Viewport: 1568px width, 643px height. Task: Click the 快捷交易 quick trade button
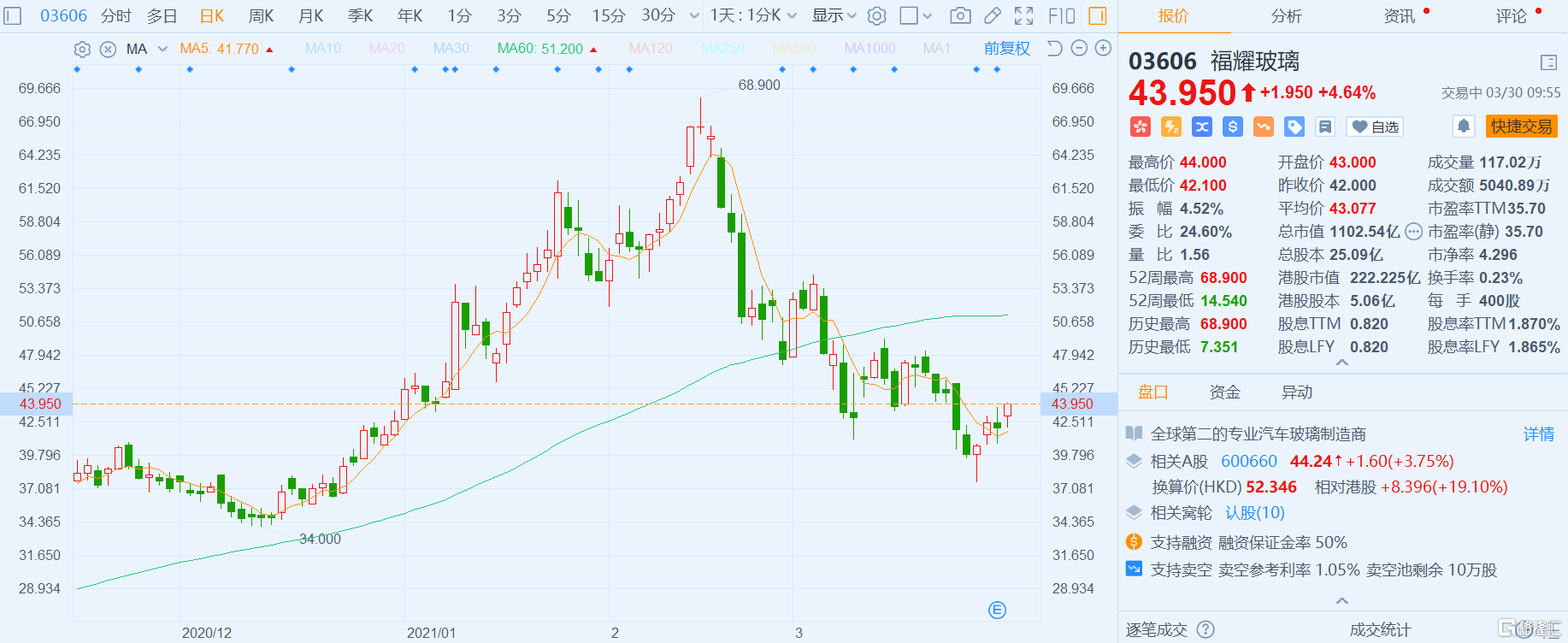pos(1521,127)
